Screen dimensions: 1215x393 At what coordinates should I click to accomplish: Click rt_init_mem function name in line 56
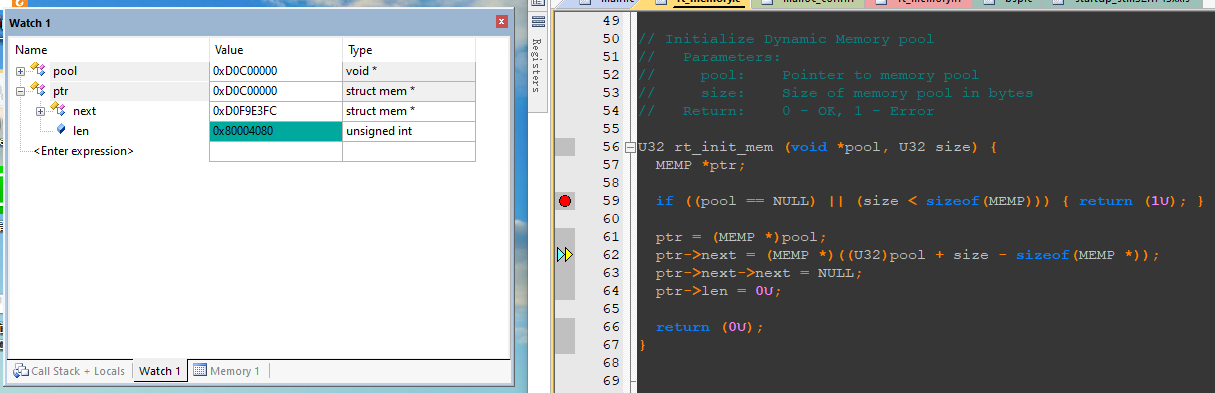pyautogui.click(x=722, y=147)
